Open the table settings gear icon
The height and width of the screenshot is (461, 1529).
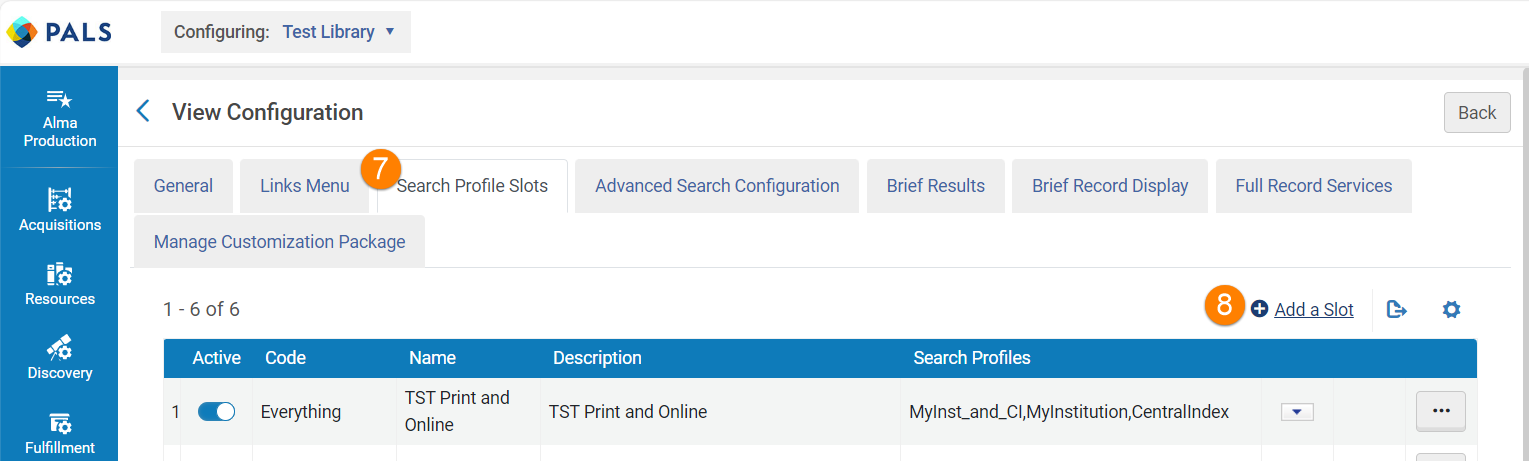click(1451, 310)
